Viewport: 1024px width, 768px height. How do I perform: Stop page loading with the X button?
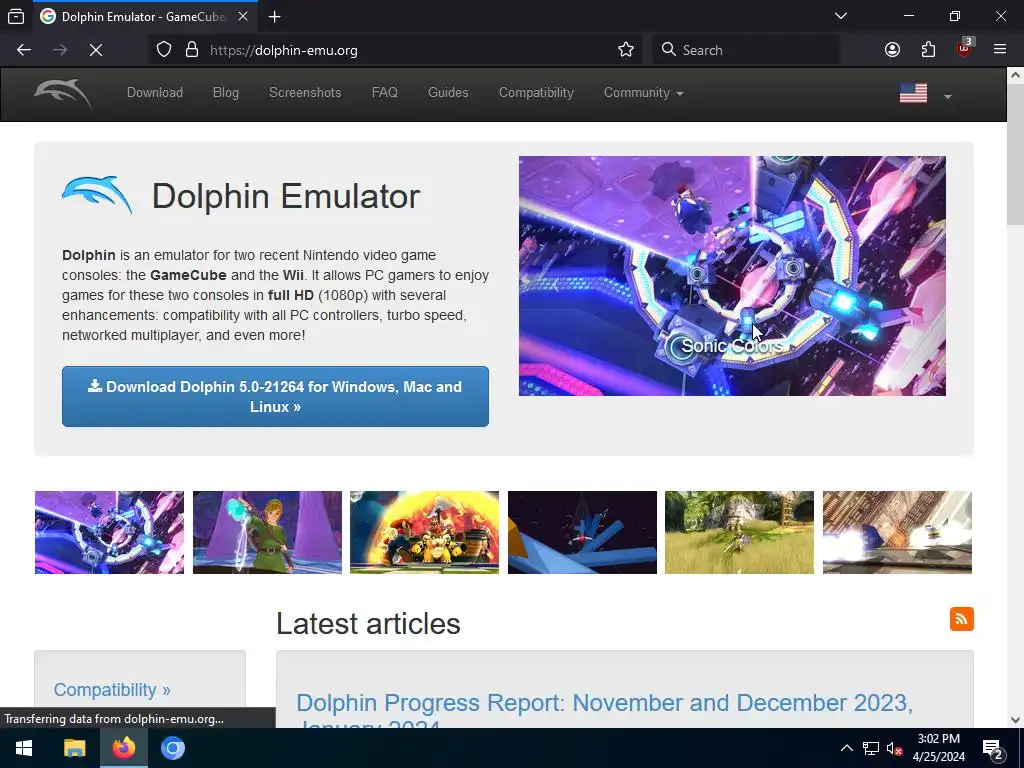pos(96,50)
